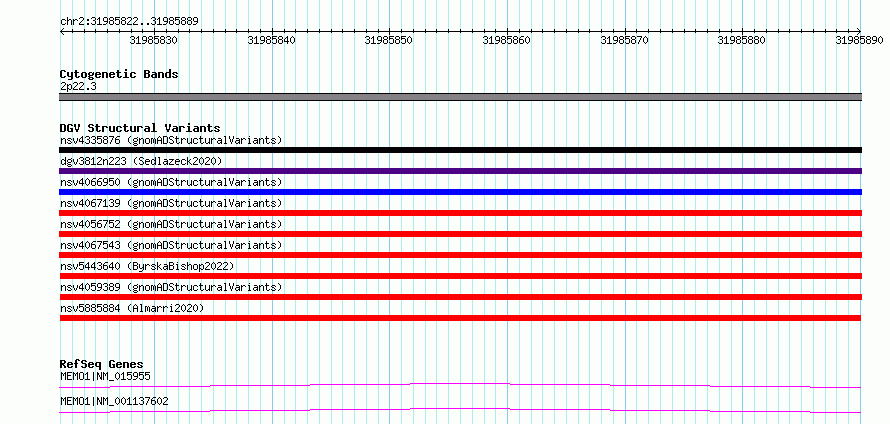Image resolution: width=890 pixels, height=424 pixels.
Task: Click the red bar for nsv5443640
Action: [x=461, y=276]
